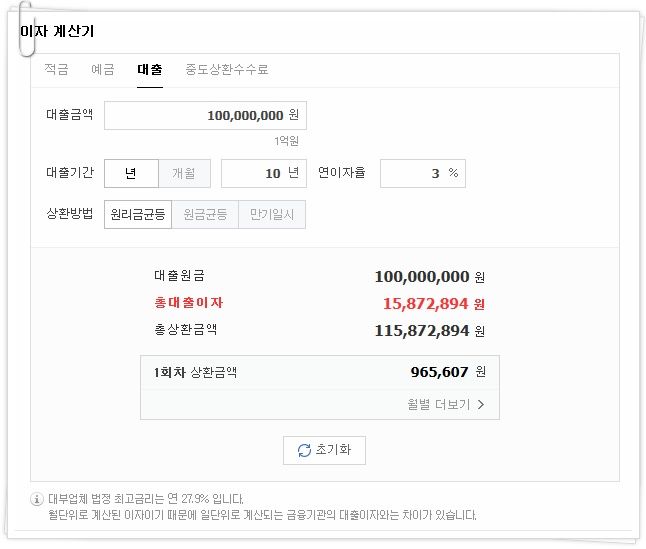Click the 대출금액 amount input field

205,115
